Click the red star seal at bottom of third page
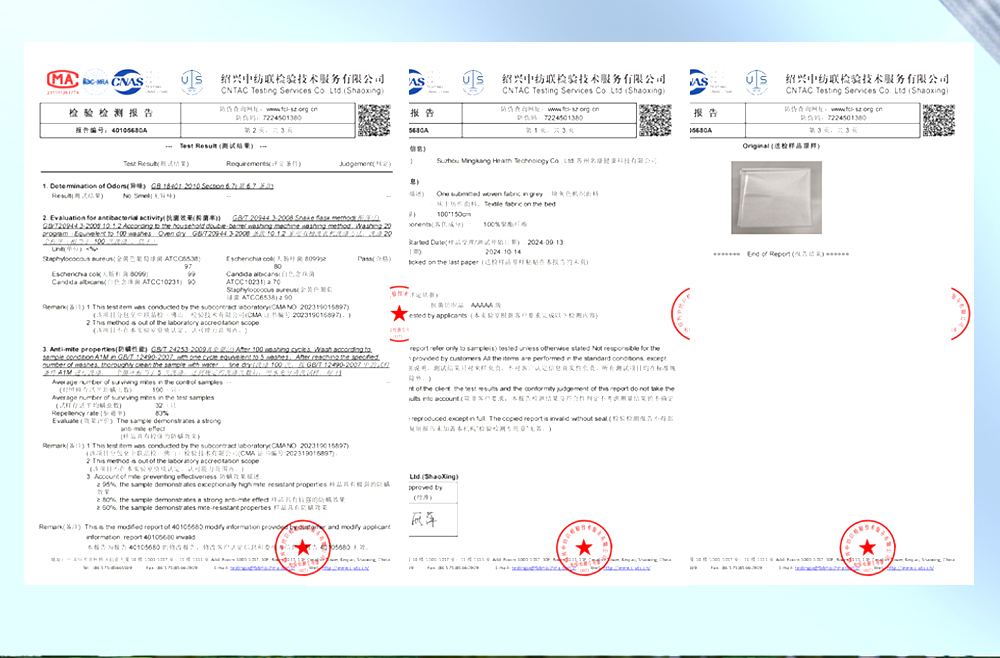Viewport: 1000px width, 658px height. tap(867, 545)
